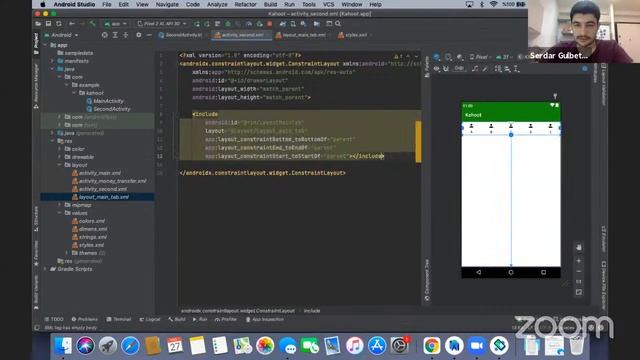Click the clear constraints icon
640x360 pixels.
475,69
